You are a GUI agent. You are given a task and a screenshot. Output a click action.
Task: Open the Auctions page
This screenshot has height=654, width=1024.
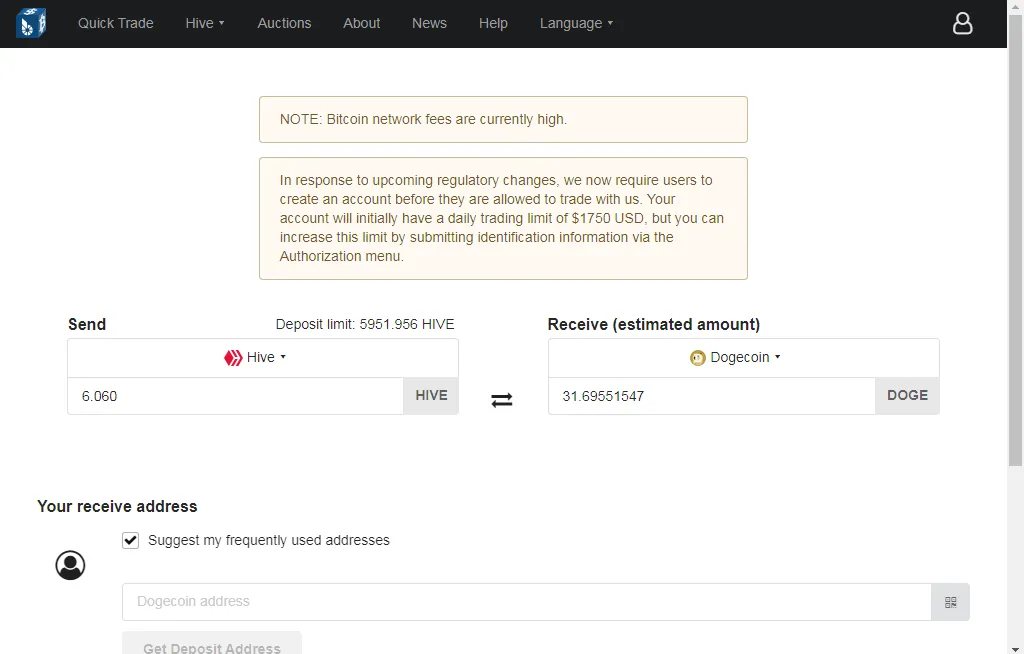pyautogui.click(x=284, y=23)
